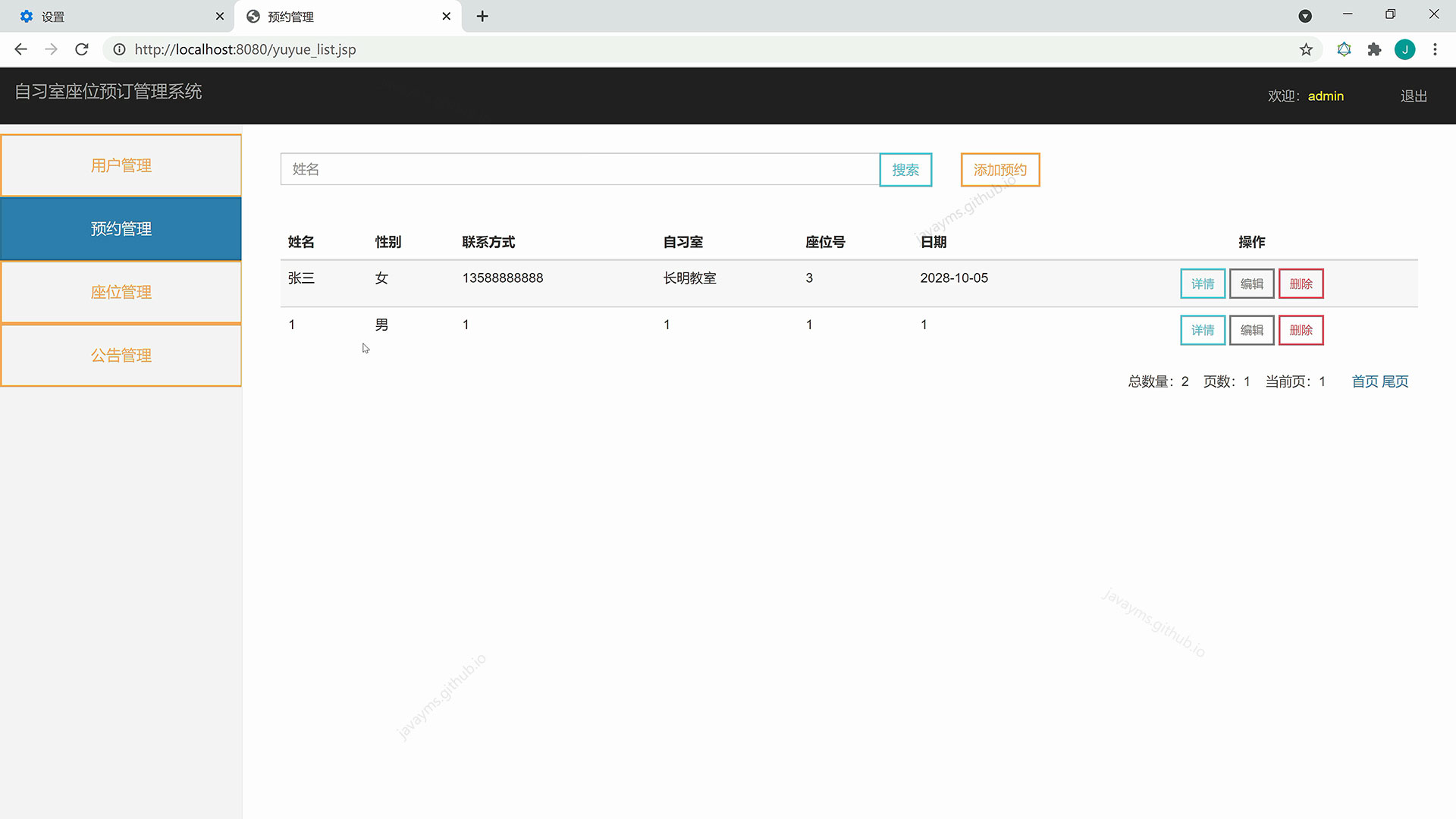The image size is (1456, 819).
Task: Click the 添加预约 button
Action: click(x=999, y=169)
